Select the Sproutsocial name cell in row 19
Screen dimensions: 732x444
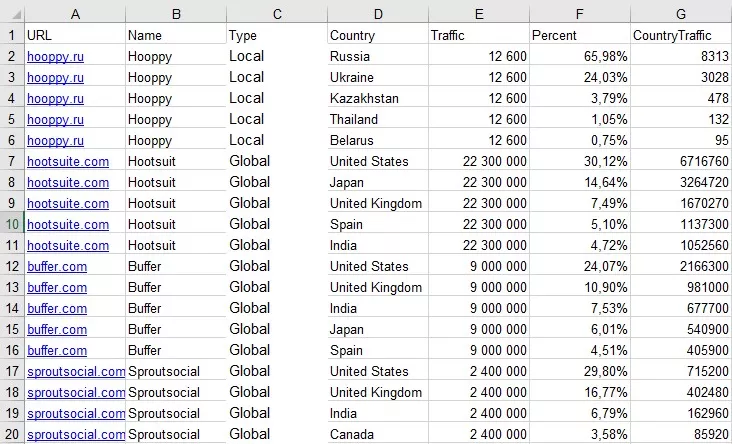[x=176, y=414]
